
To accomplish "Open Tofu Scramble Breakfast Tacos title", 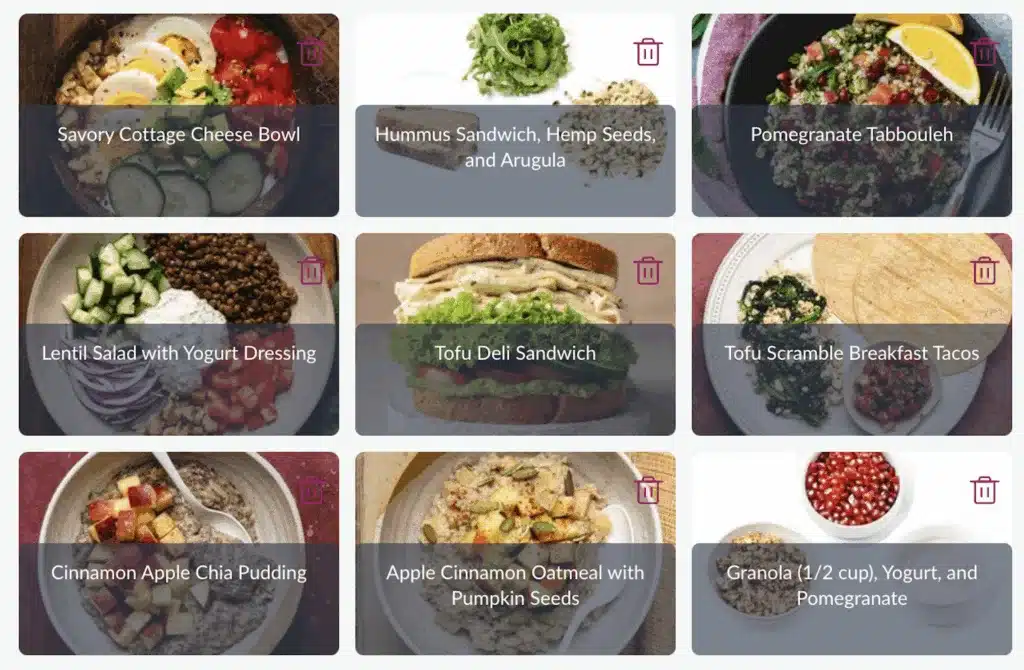I will pyautogui.click(x=852, y=353).
